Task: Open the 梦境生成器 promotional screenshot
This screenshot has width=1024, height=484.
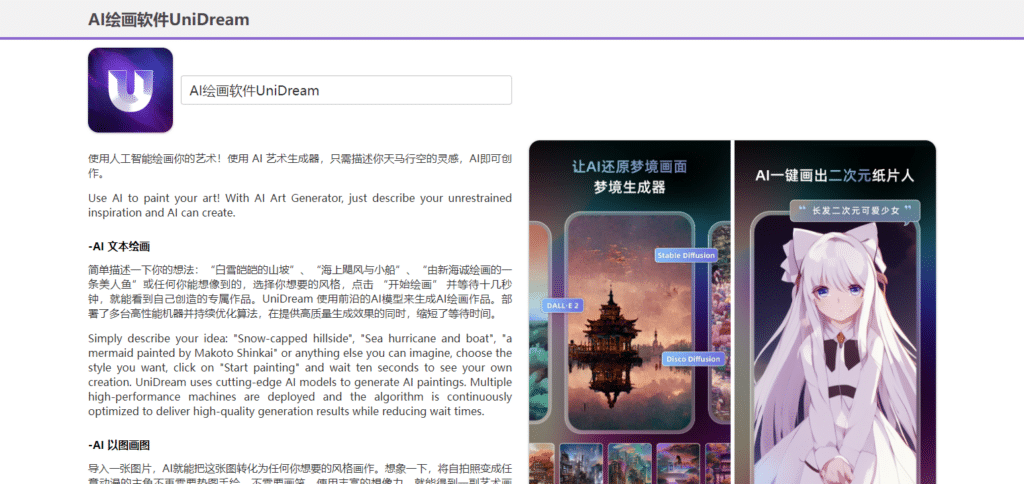Action: coord(630,312)
